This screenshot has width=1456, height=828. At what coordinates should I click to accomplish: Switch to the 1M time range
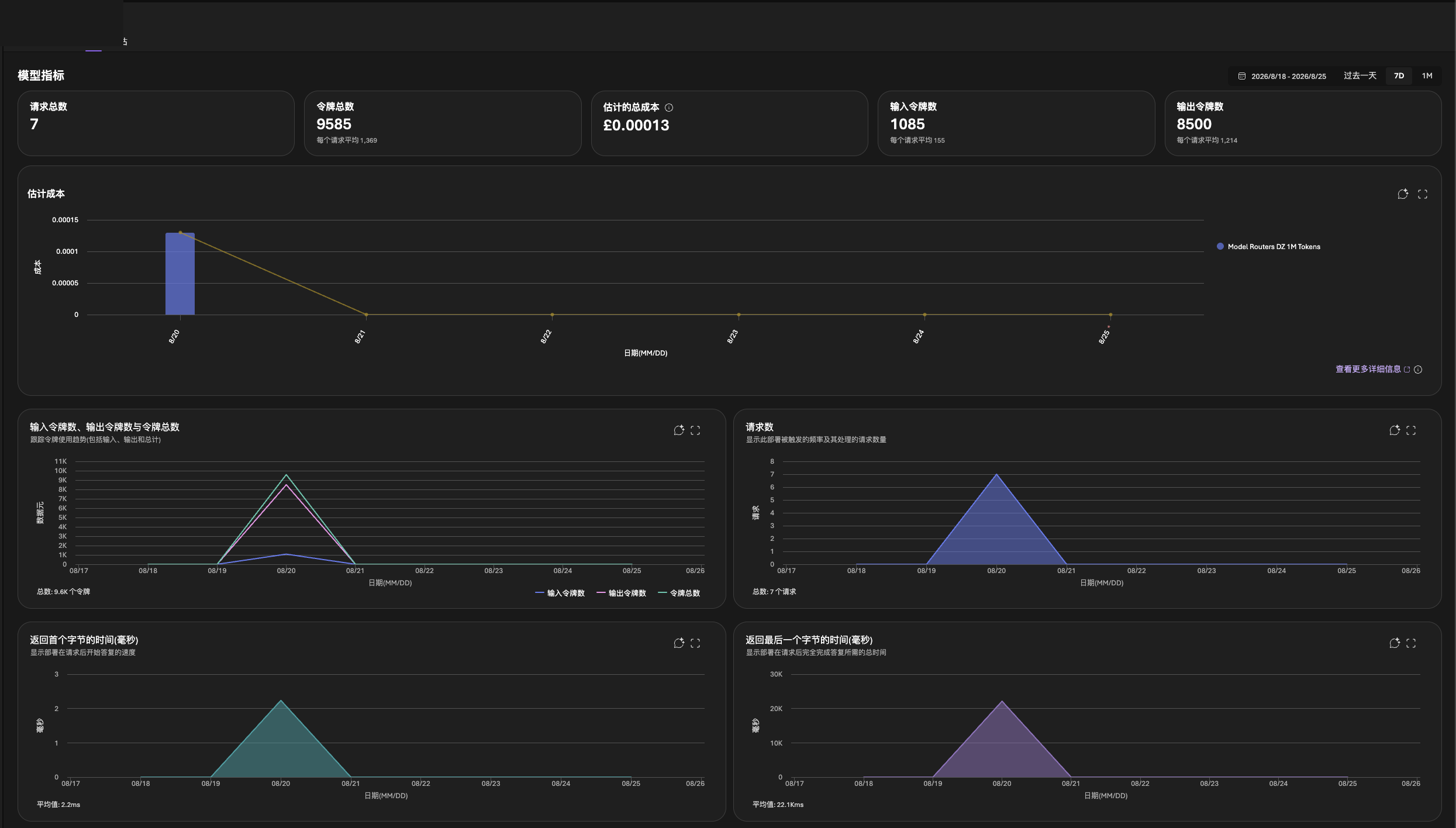(x=1427, y=76)
